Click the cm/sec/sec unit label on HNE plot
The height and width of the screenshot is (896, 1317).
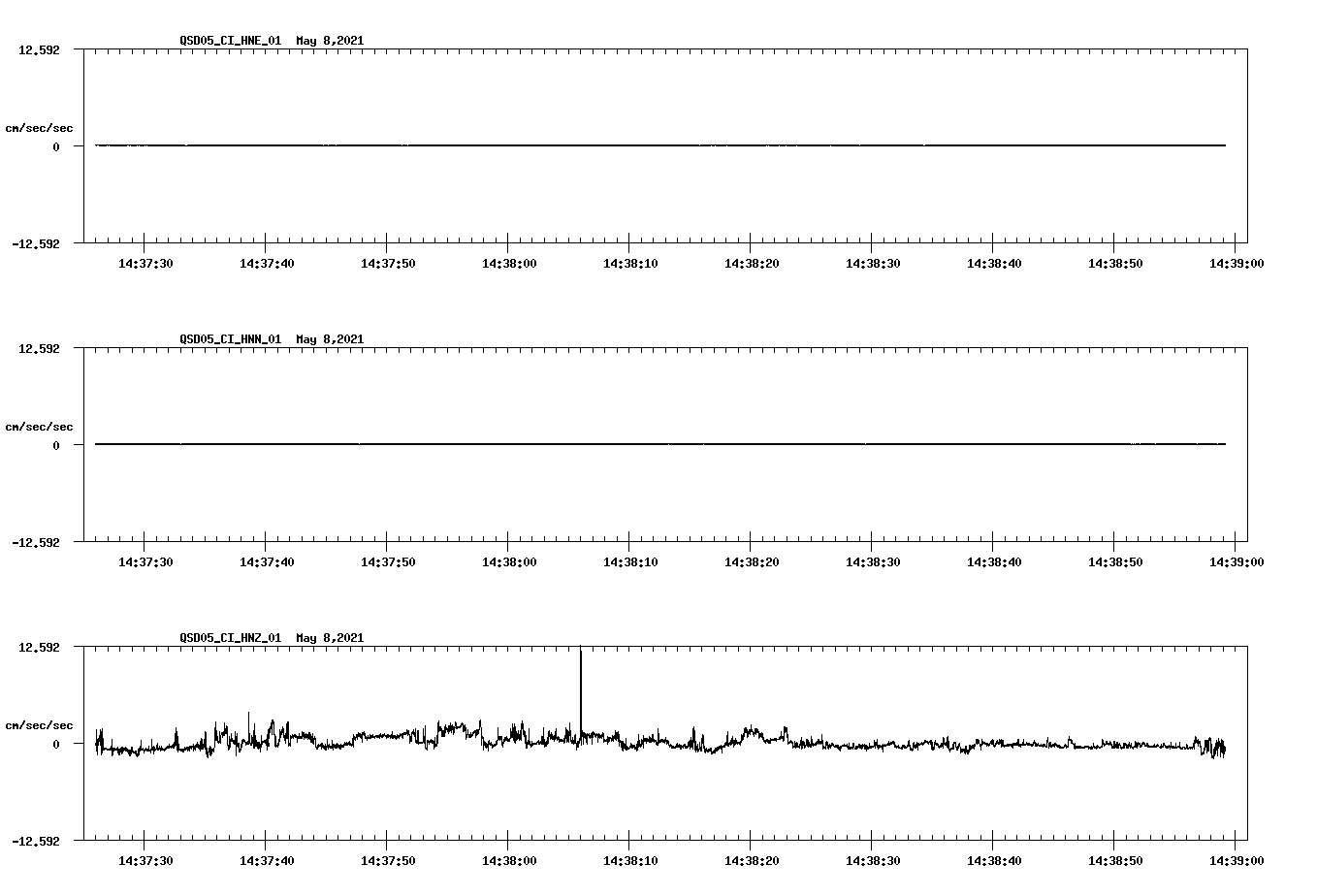[38, 126]
